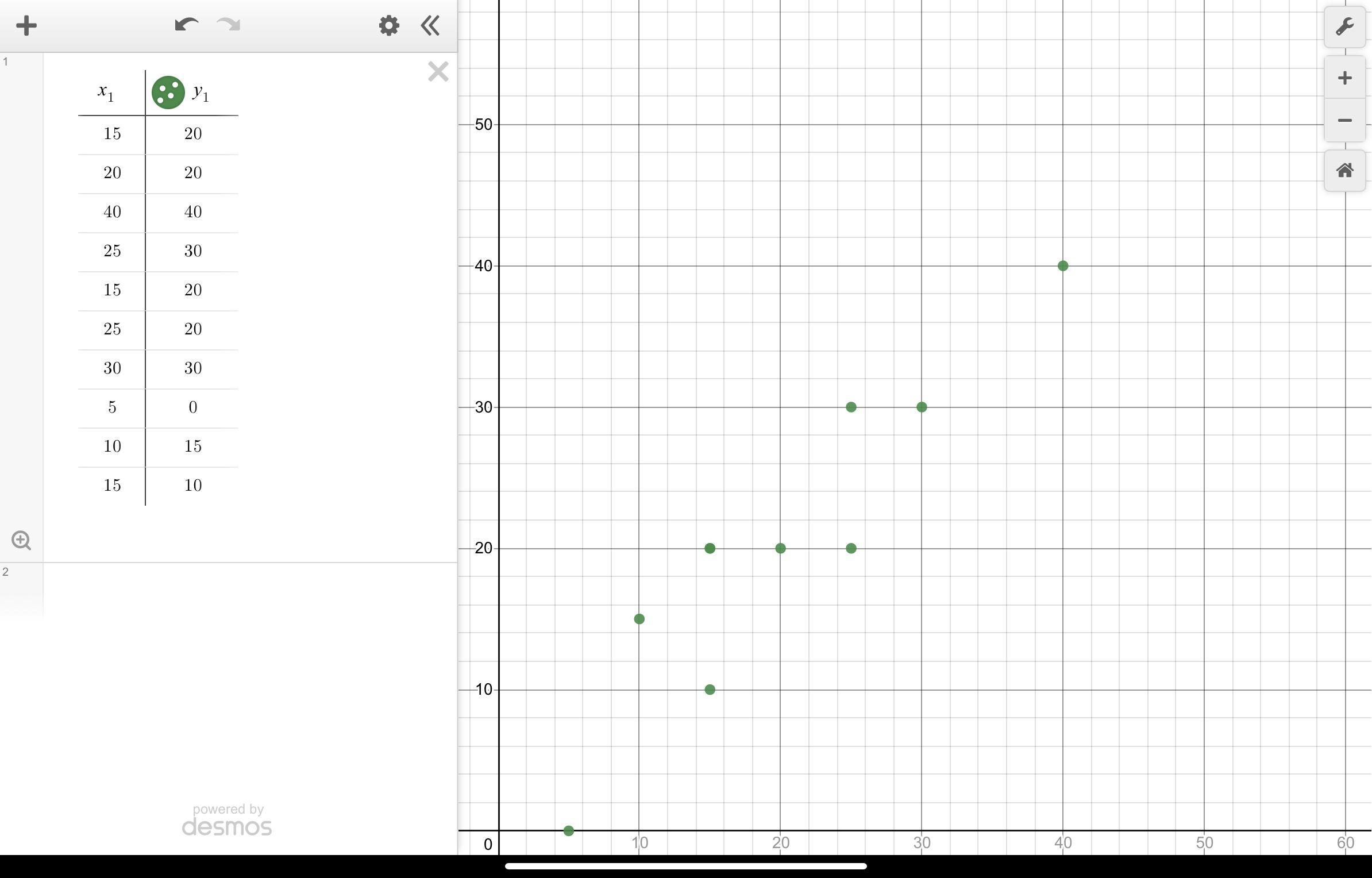Click the first row x value 15
This screenshot has width=1372, height=878.
pos(112,134)
